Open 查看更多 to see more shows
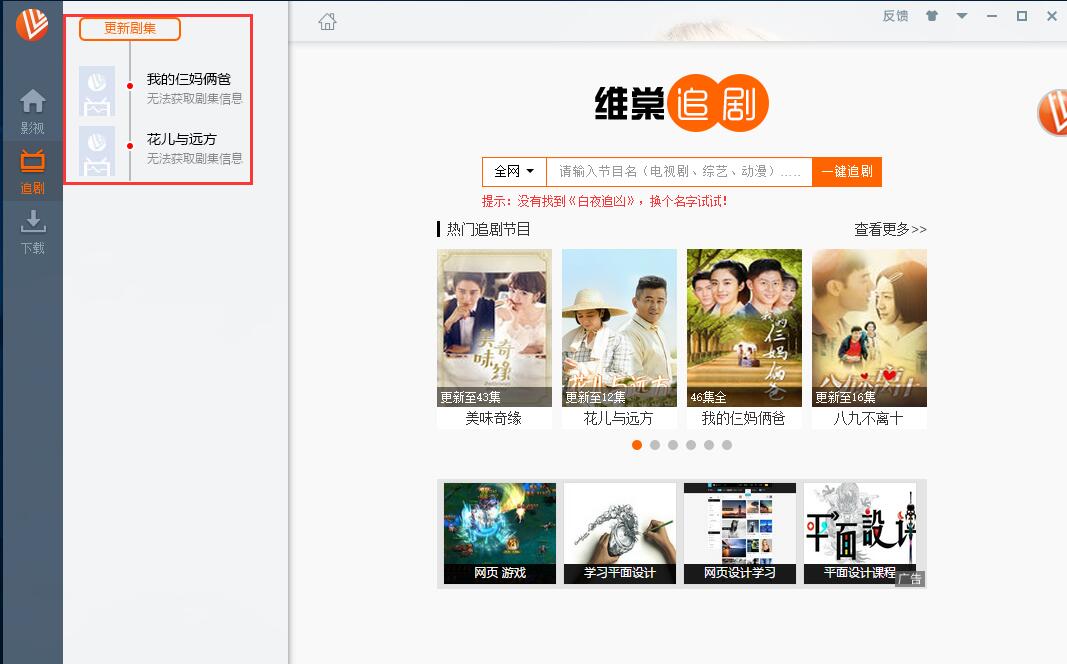 889,229
